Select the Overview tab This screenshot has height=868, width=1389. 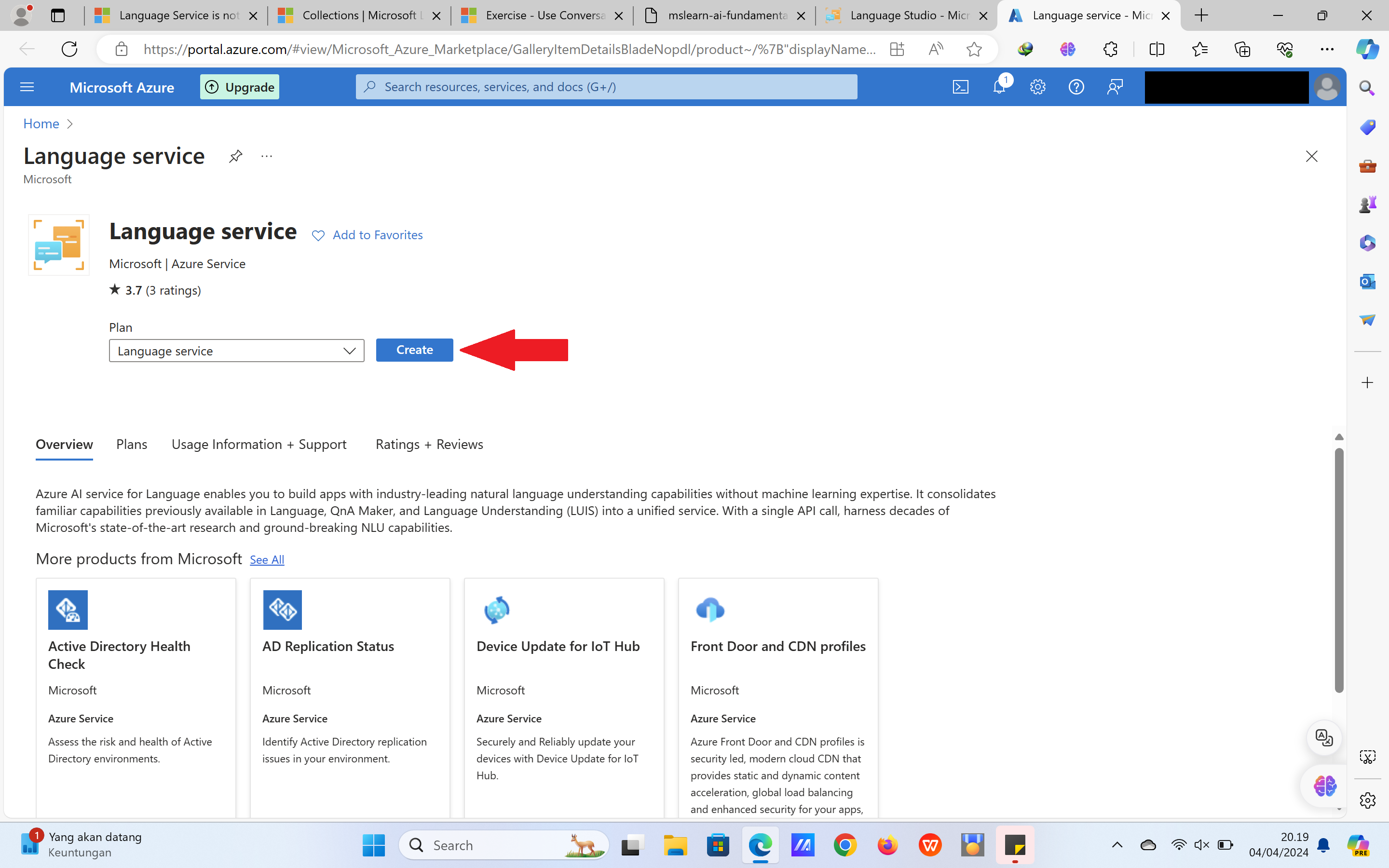(x=64, y=444)
